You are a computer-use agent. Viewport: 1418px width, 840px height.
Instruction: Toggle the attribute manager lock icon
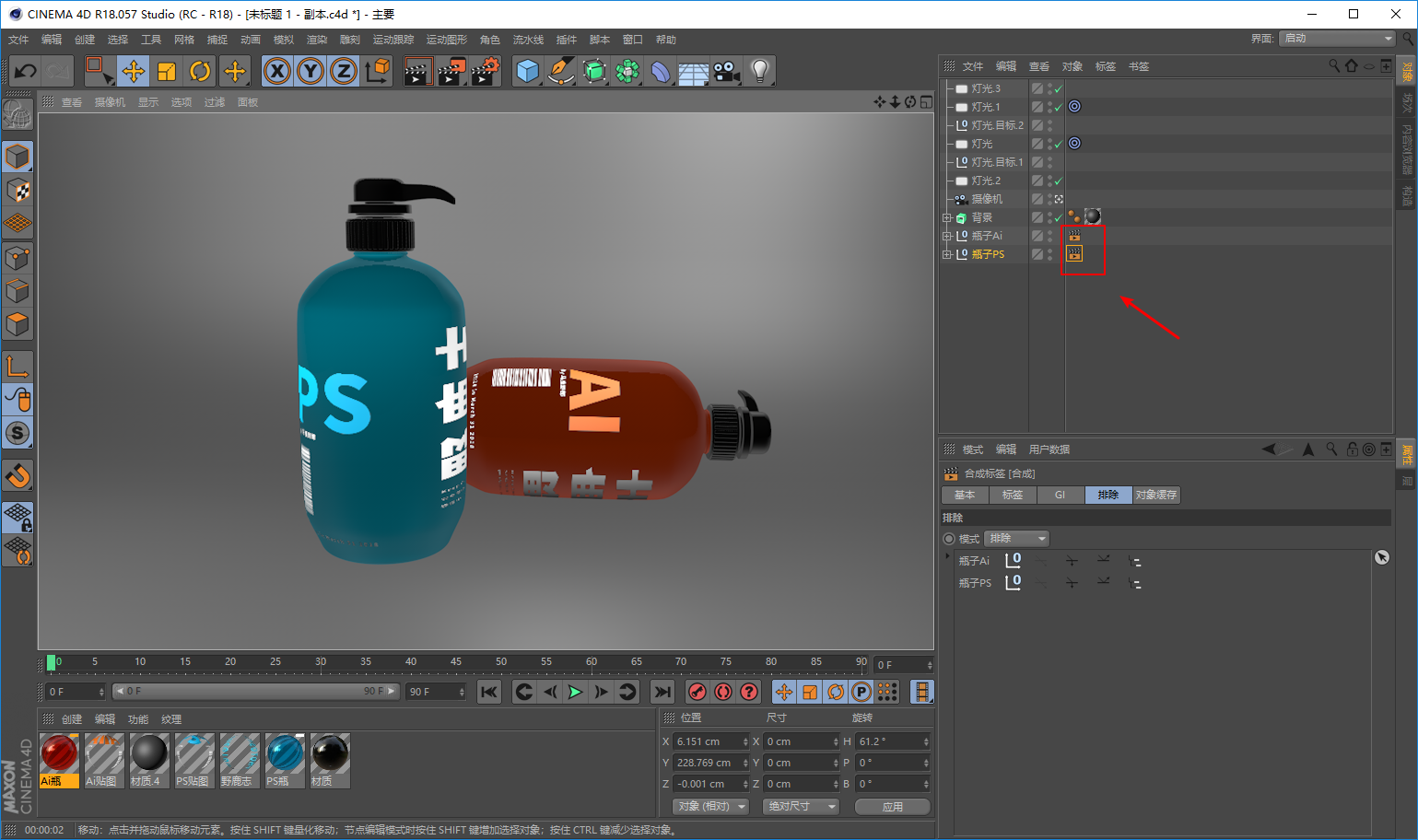1352,449
